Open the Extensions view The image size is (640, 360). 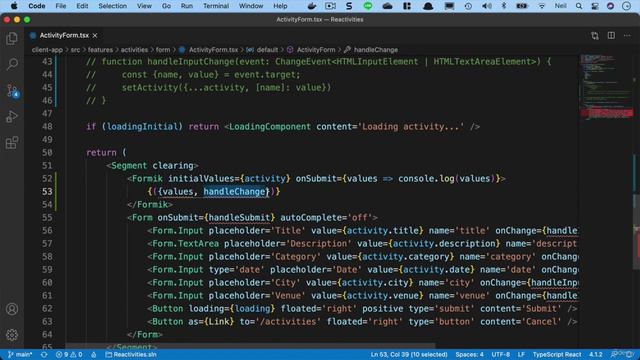coord(12,142)
